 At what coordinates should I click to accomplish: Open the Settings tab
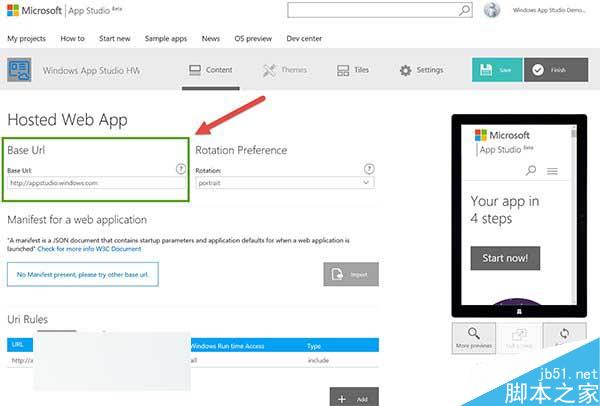click(x=421, y=70)
